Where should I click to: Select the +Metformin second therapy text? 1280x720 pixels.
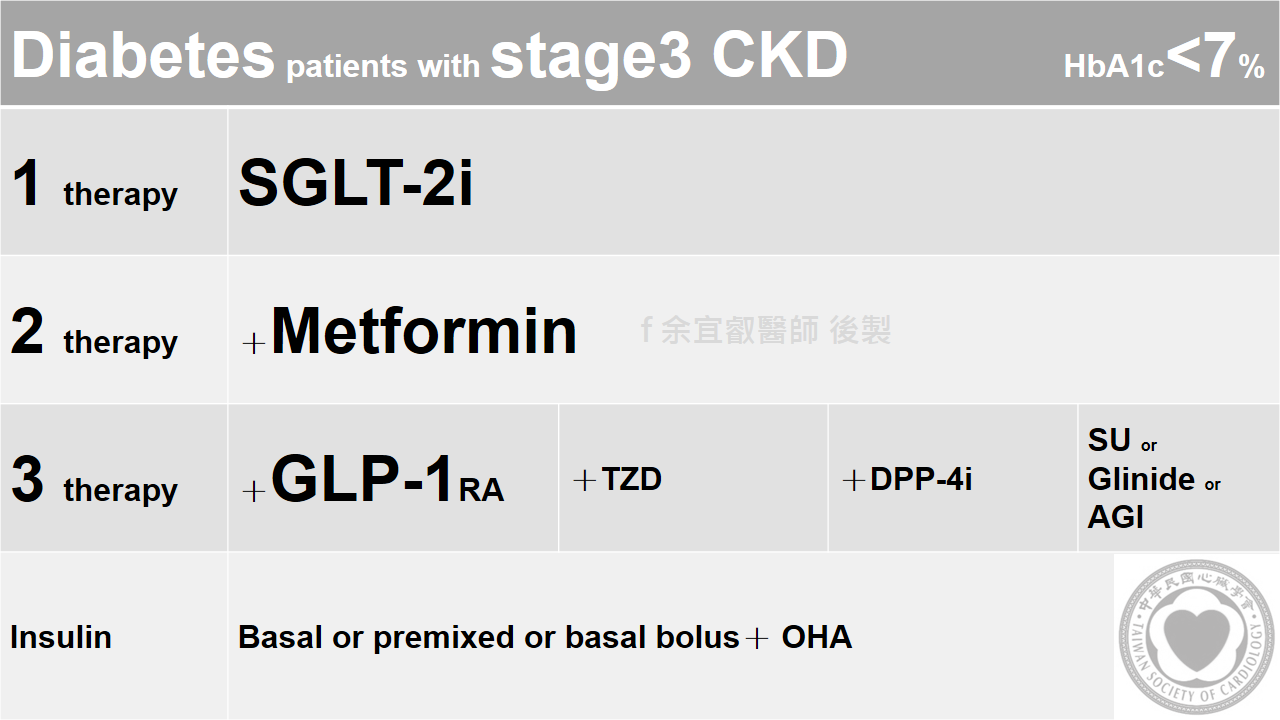point(423,331)
